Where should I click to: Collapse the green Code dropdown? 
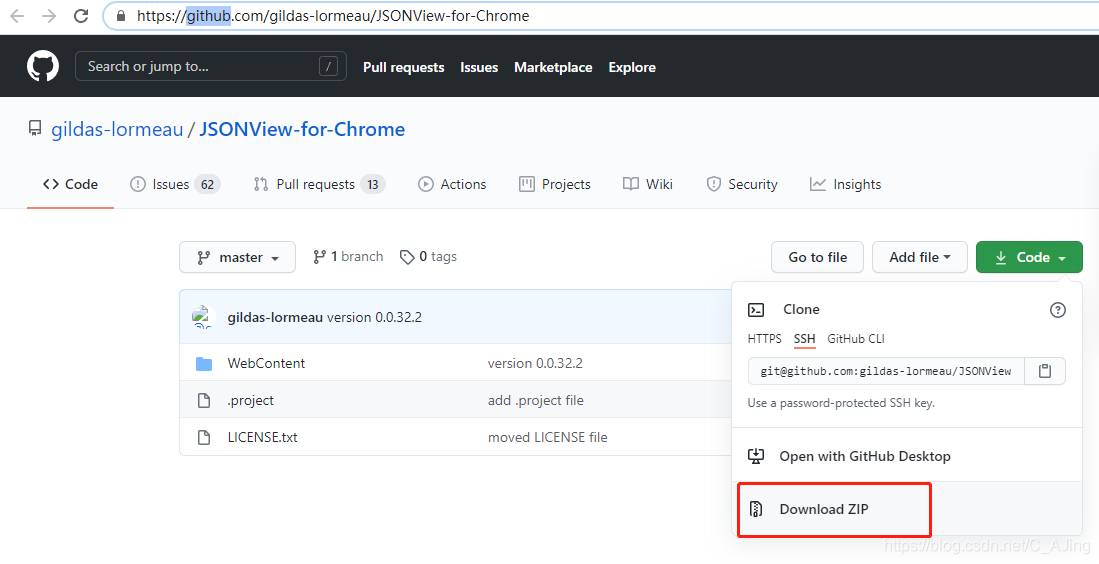tap(1029, 257)
